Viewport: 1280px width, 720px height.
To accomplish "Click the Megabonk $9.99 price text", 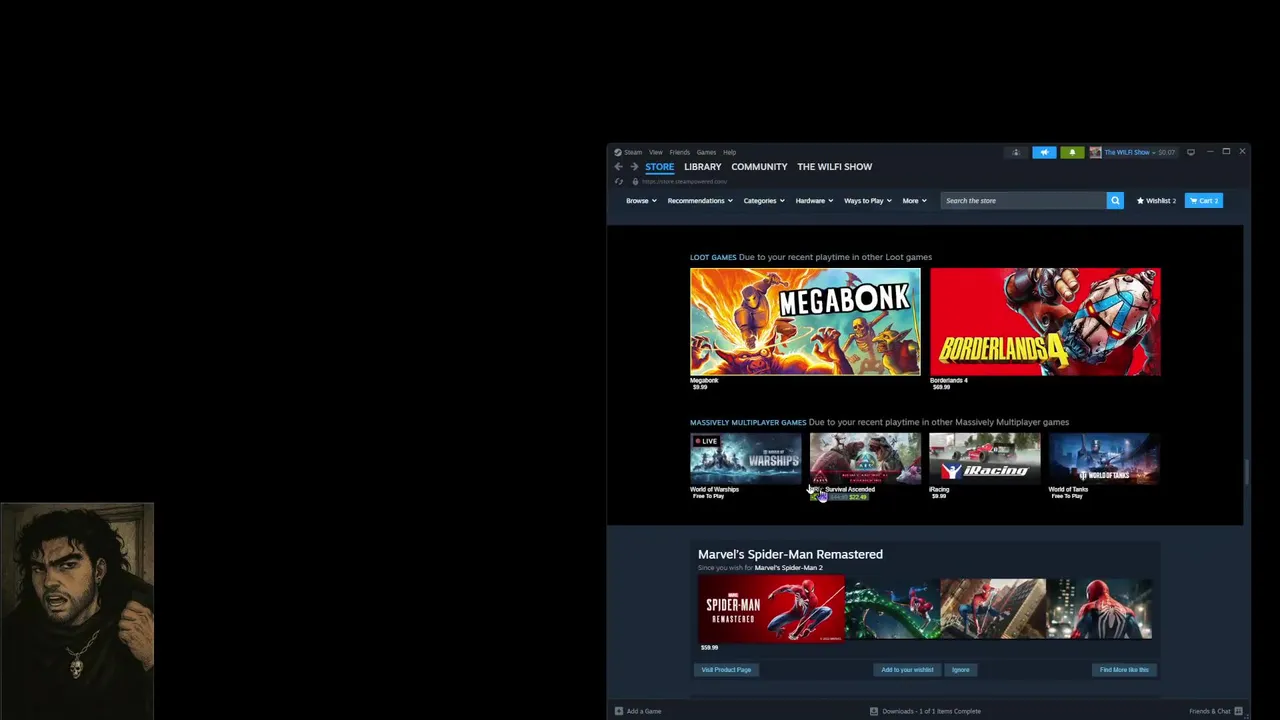I will point(700,387).
